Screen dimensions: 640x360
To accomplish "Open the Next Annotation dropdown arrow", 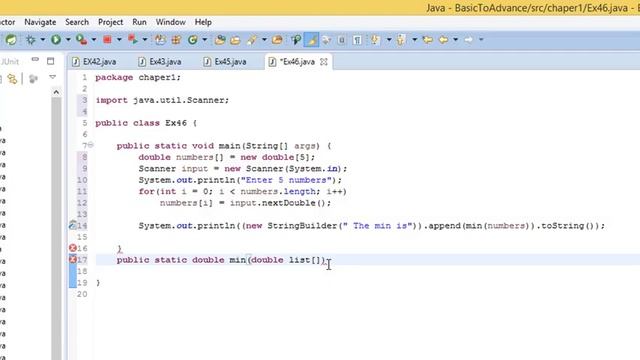I will point(389,40).
